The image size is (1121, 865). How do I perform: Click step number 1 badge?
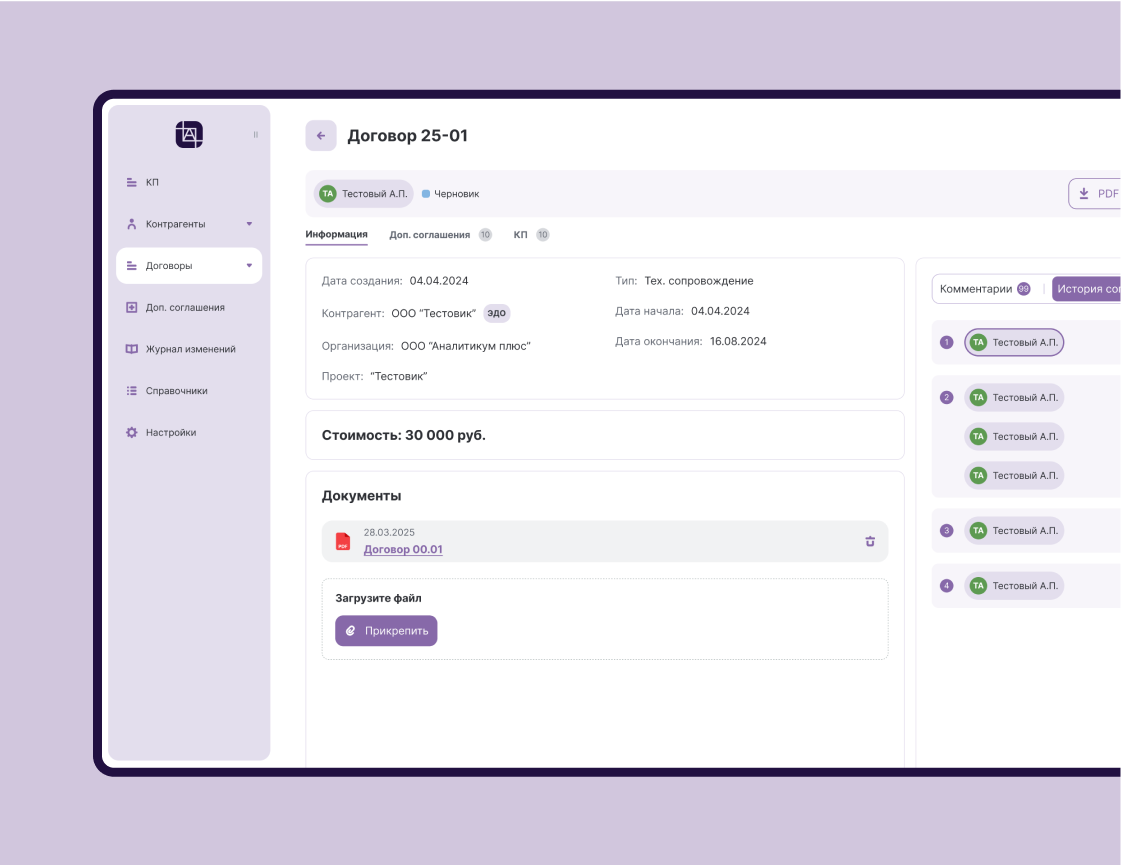click(x=947, y=342)
